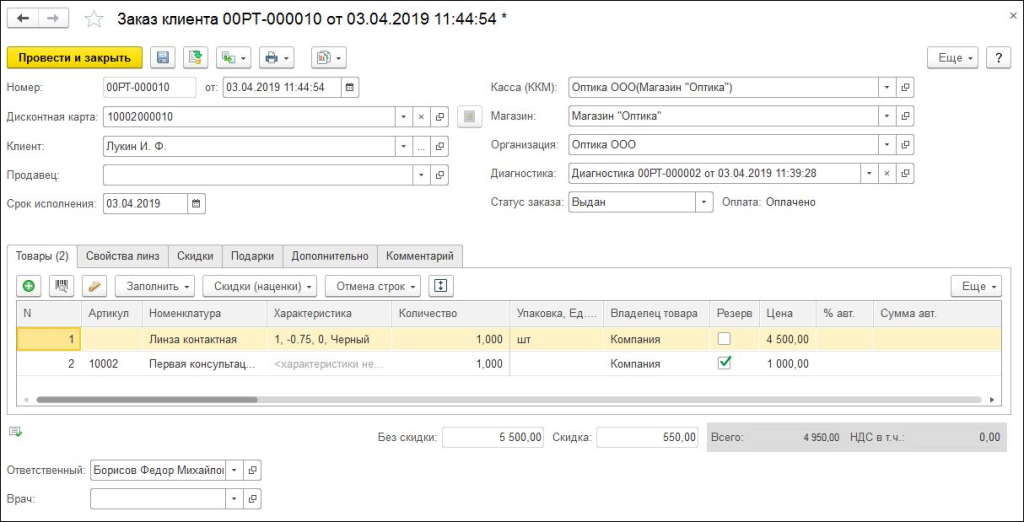1024x522 pixels.
Task: Clear the Дисконтная карта field with the x
Action: tap(421, 117)
